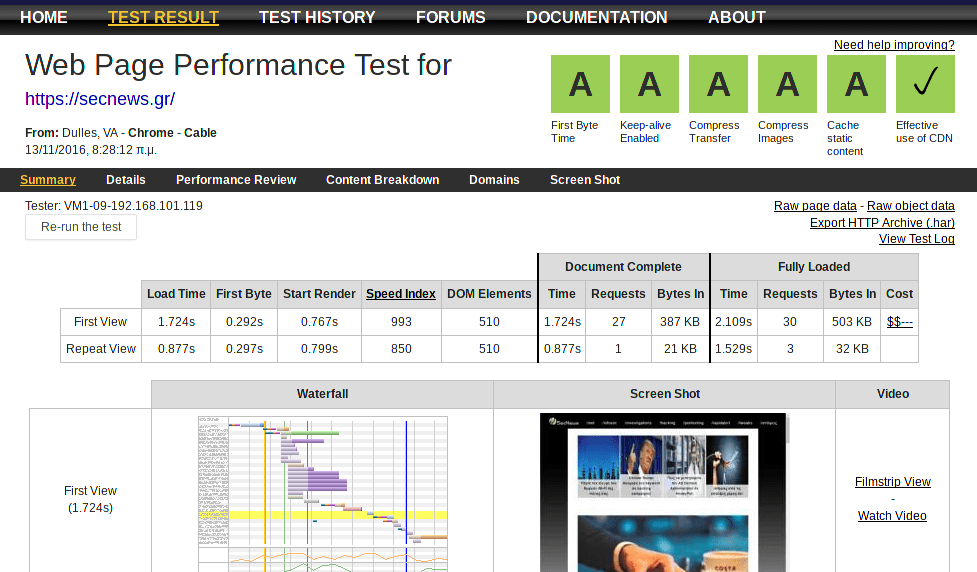This screenshot has height=572, width=977.
Task: Switch to the Performance Review tab
Action: 236,179
